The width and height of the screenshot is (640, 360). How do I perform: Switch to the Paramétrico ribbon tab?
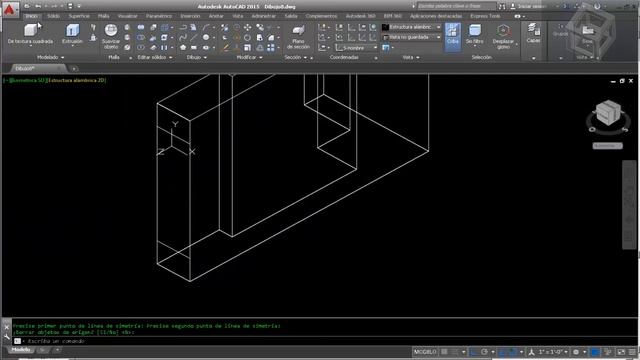tap(159, 16)
